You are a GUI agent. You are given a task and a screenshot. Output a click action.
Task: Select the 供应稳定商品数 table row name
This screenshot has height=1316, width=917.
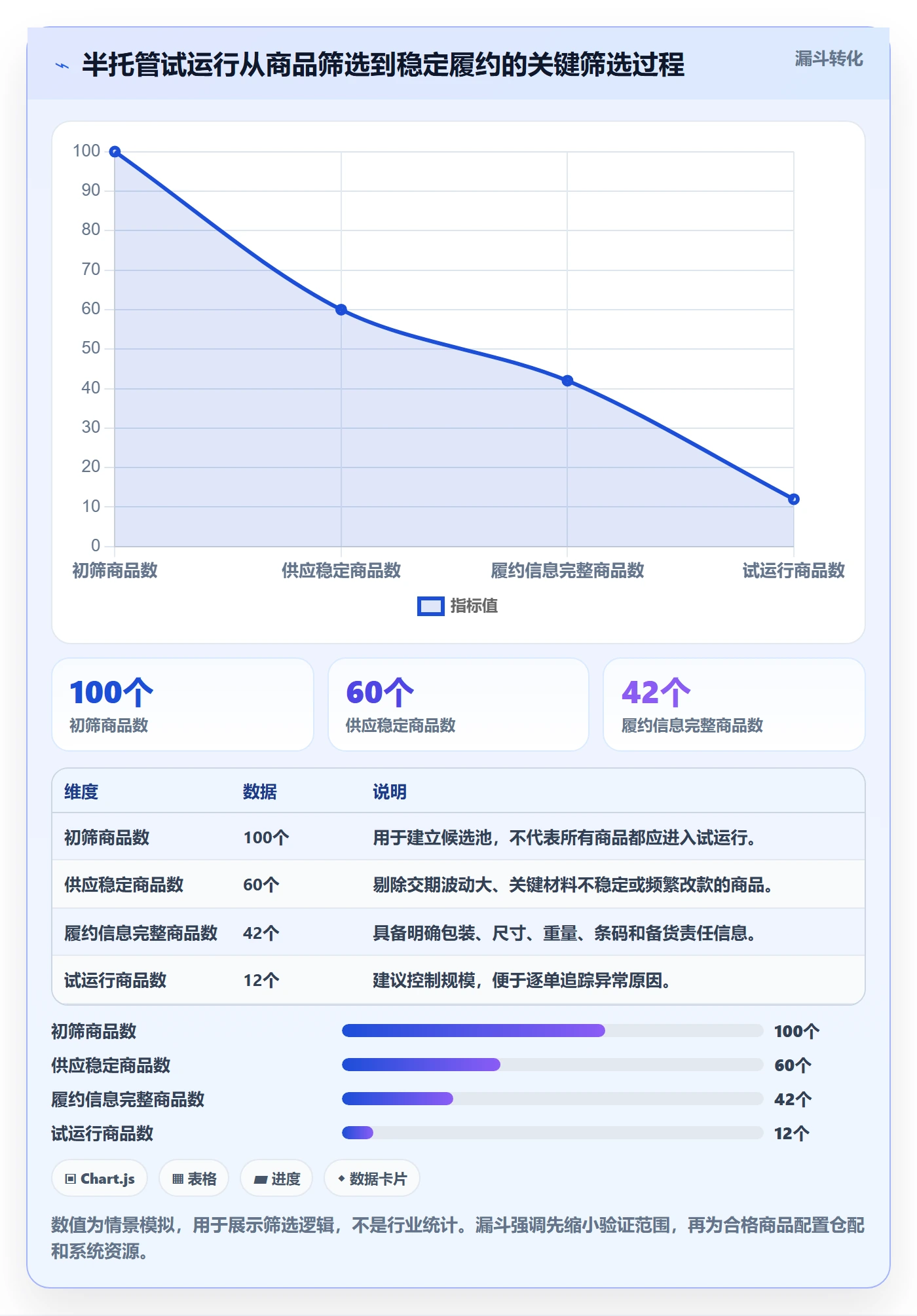pos(124,885)
